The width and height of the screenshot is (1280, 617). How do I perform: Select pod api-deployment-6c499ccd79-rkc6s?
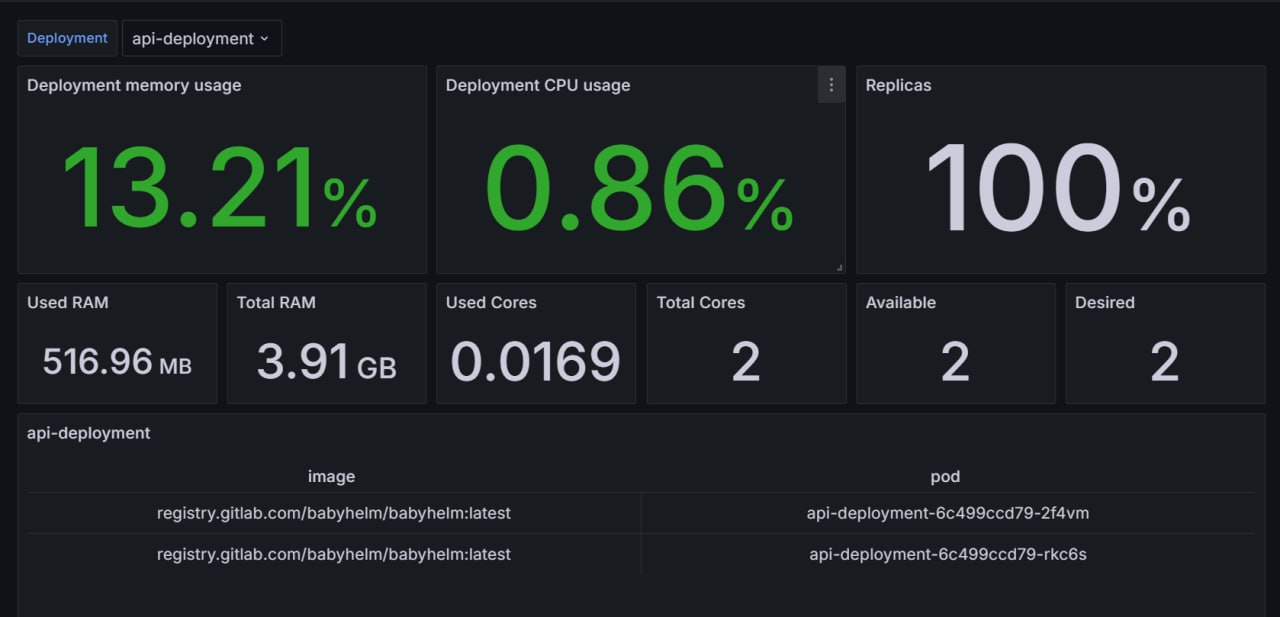[945, 554]
